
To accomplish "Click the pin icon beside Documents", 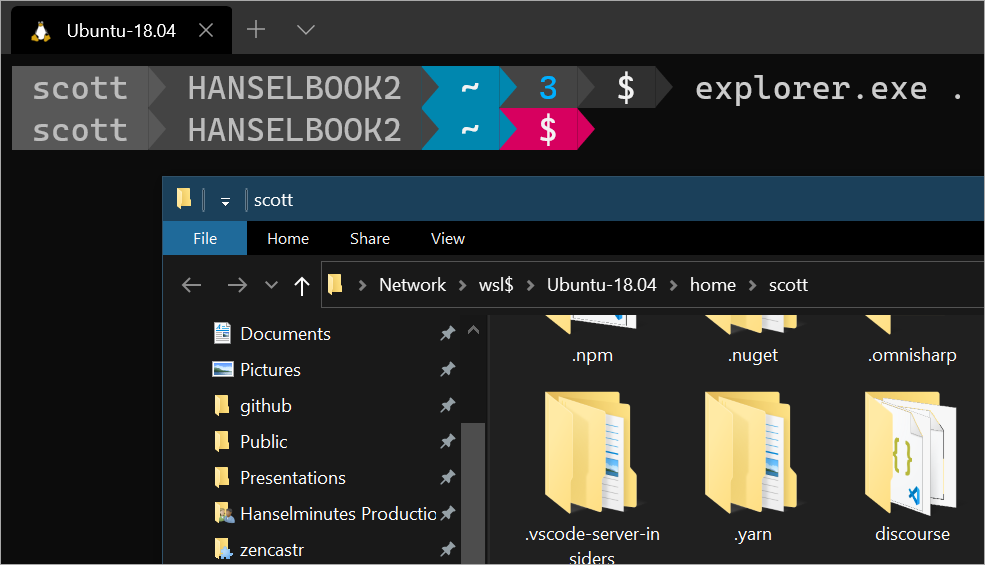I will coord(447,333).
